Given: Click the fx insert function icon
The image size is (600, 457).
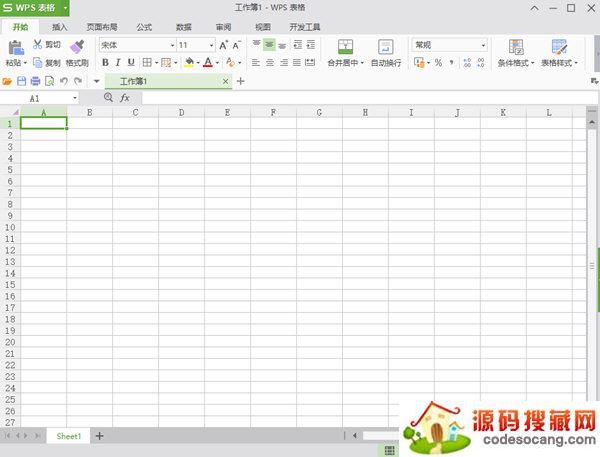Looking at the screenshot, I should click(125, 98).
